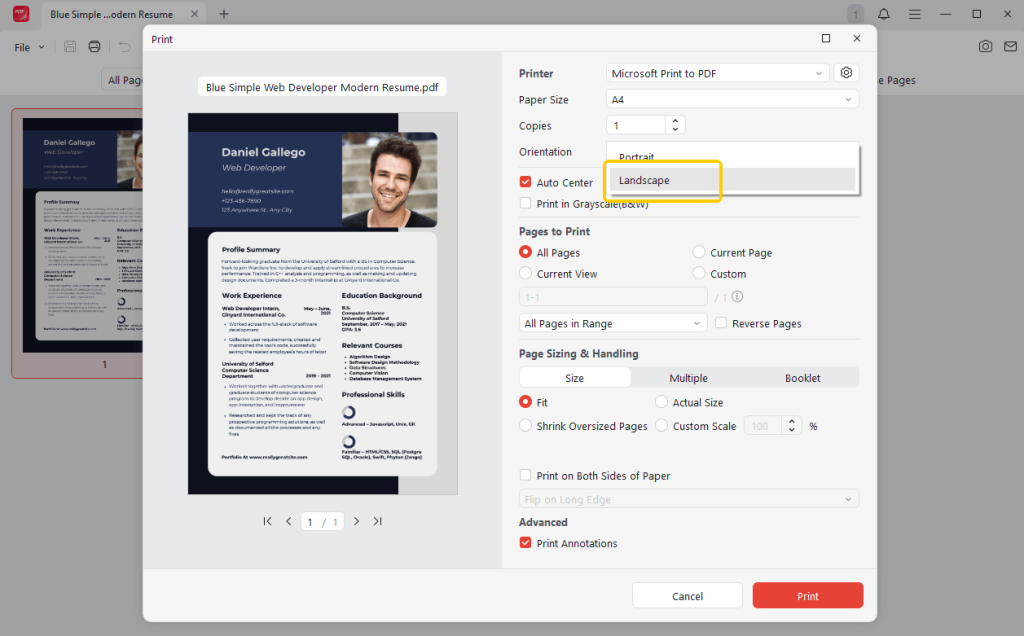Go to previous page in preview

[289, 521]
